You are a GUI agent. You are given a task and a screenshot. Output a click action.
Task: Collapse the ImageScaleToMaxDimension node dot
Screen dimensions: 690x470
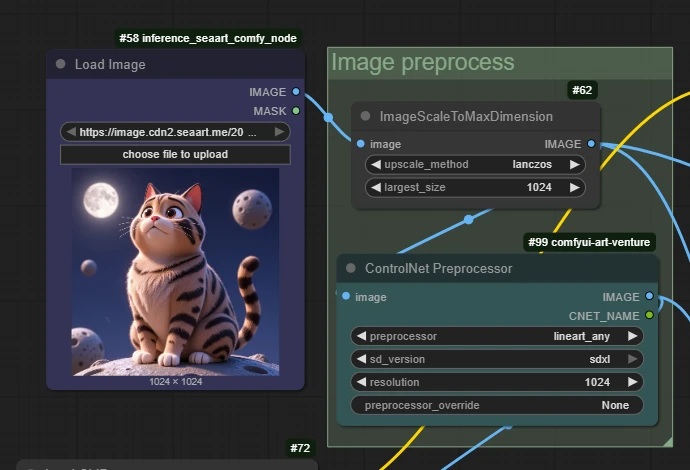[x=365, y=116]
